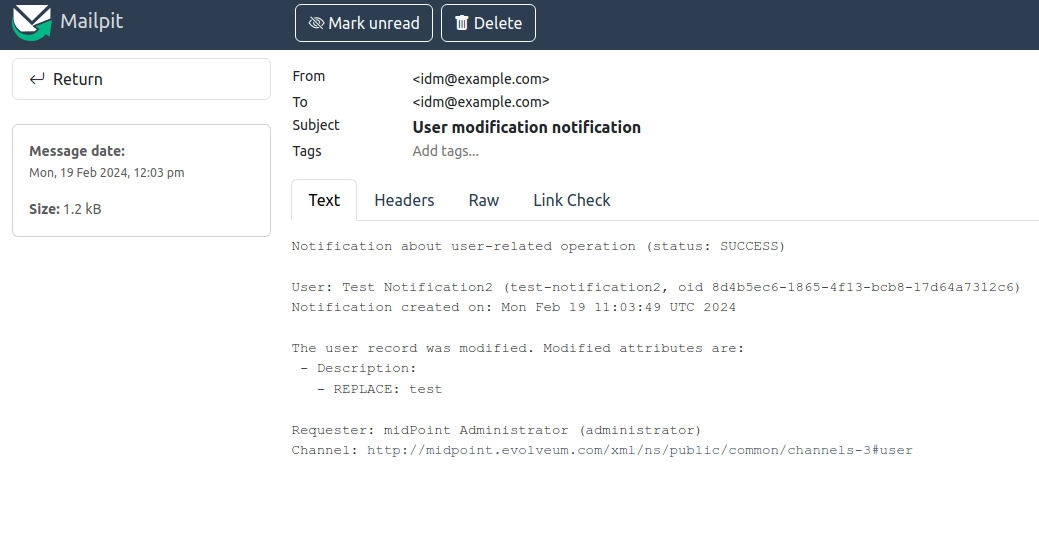
Task: Click the Requester midPoint Administrator line
Action: pos(496,430)
